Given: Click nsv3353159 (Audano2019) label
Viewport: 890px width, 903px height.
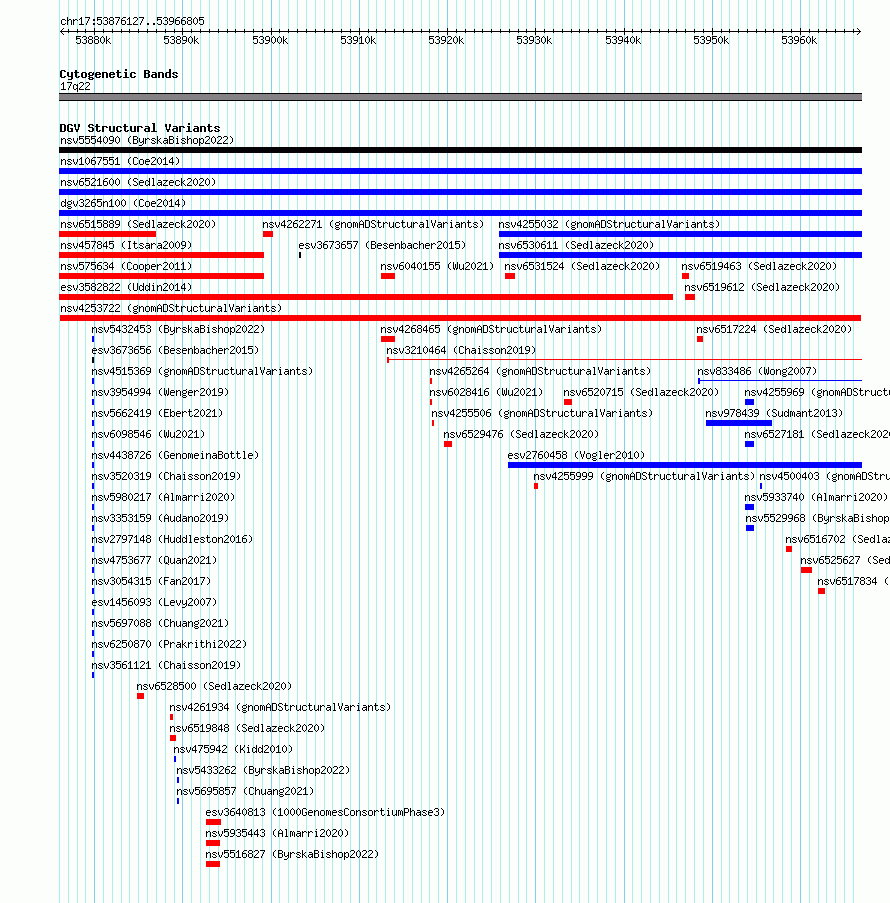Looking at the screenshot, I should pos(160,518).
